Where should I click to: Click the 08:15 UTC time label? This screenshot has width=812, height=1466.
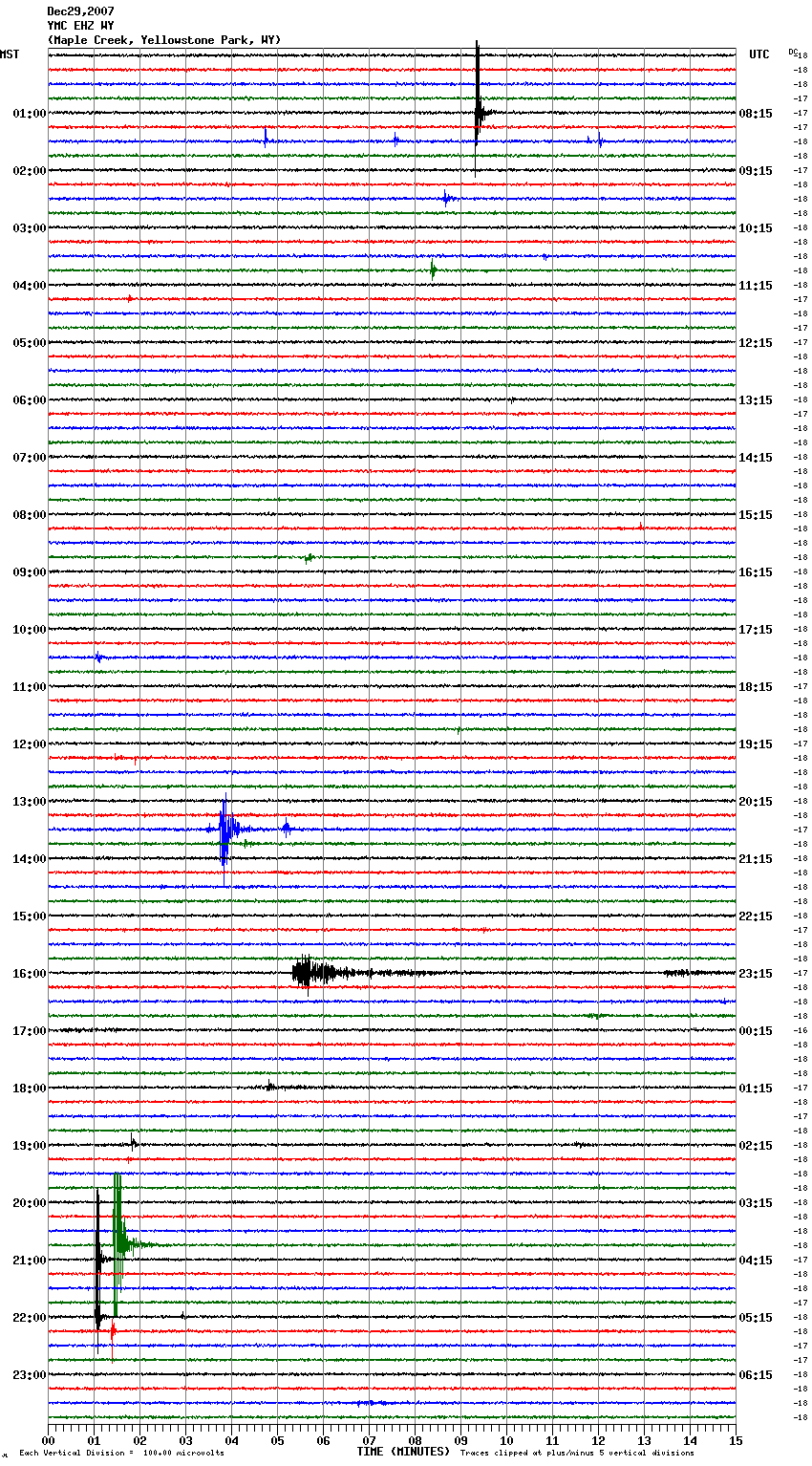click(756, 114)
